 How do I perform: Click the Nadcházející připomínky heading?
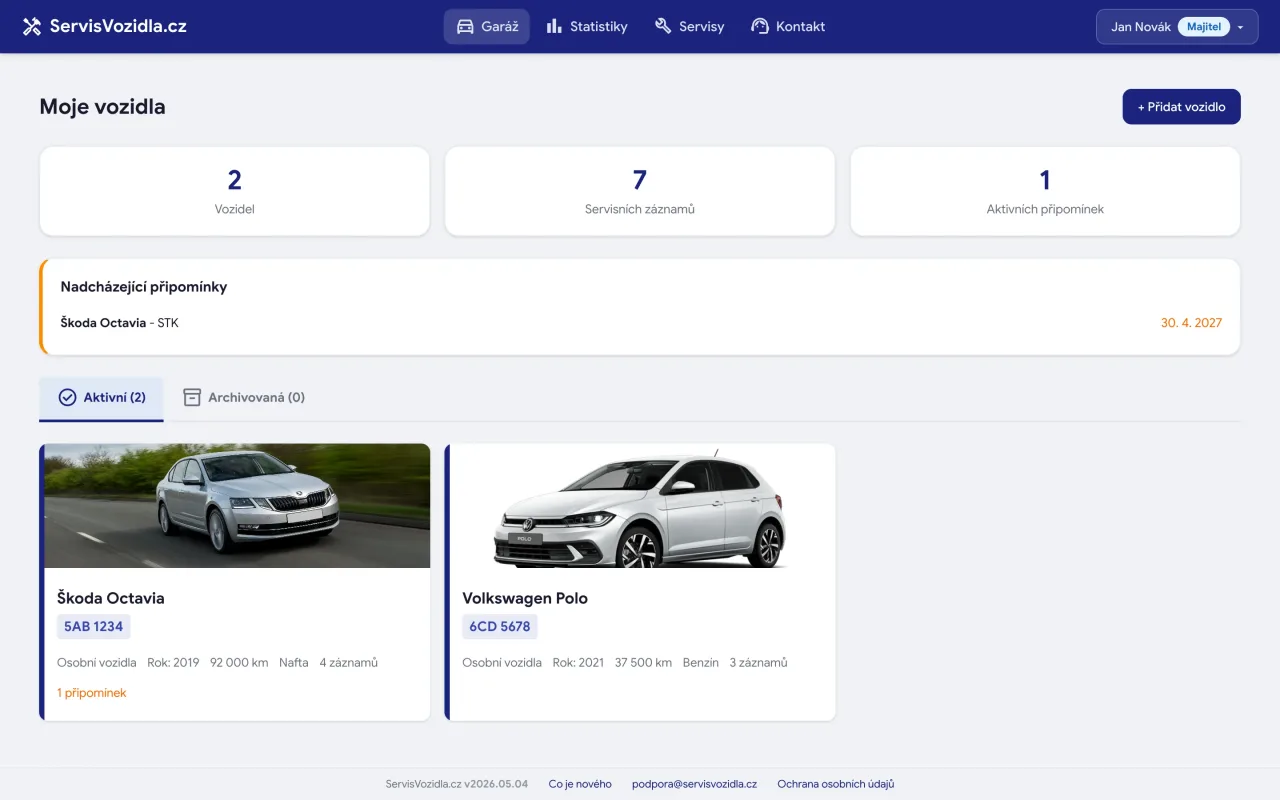pos(144,287)
